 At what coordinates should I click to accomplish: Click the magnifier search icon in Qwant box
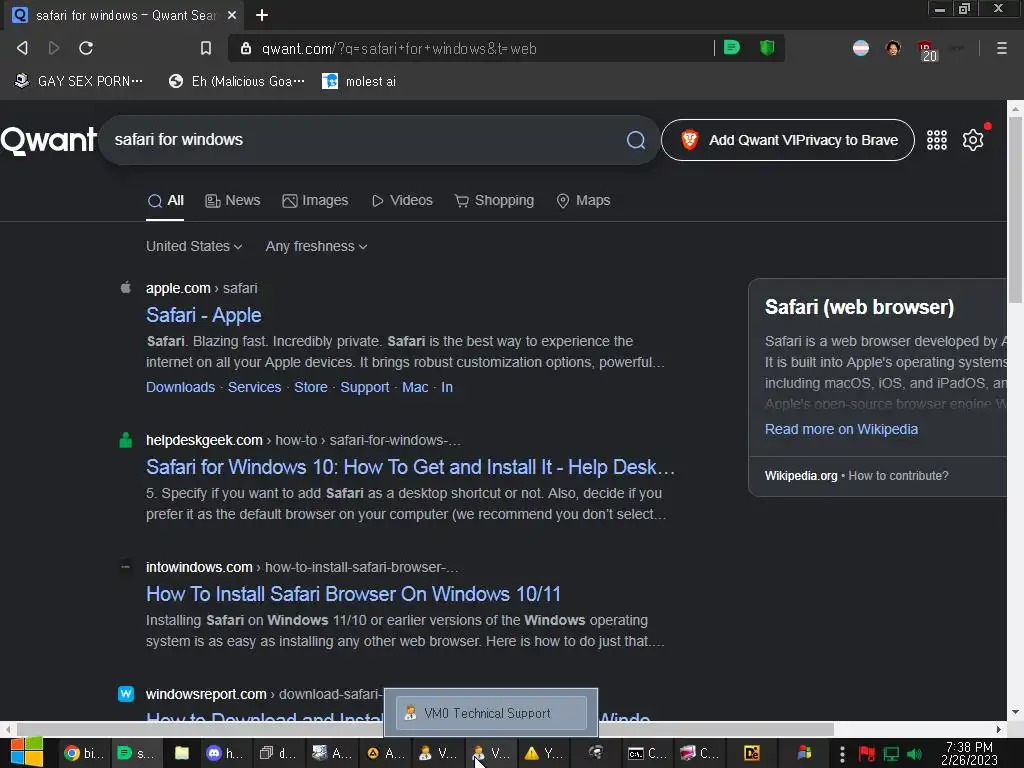coord(635,140)
